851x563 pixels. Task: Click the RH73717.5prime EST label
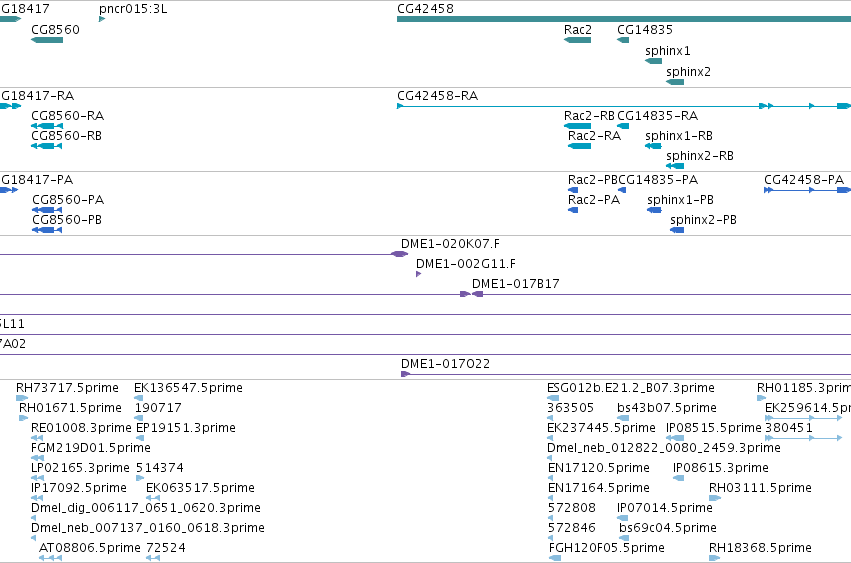pyautogui.click(x=67, y=388)
